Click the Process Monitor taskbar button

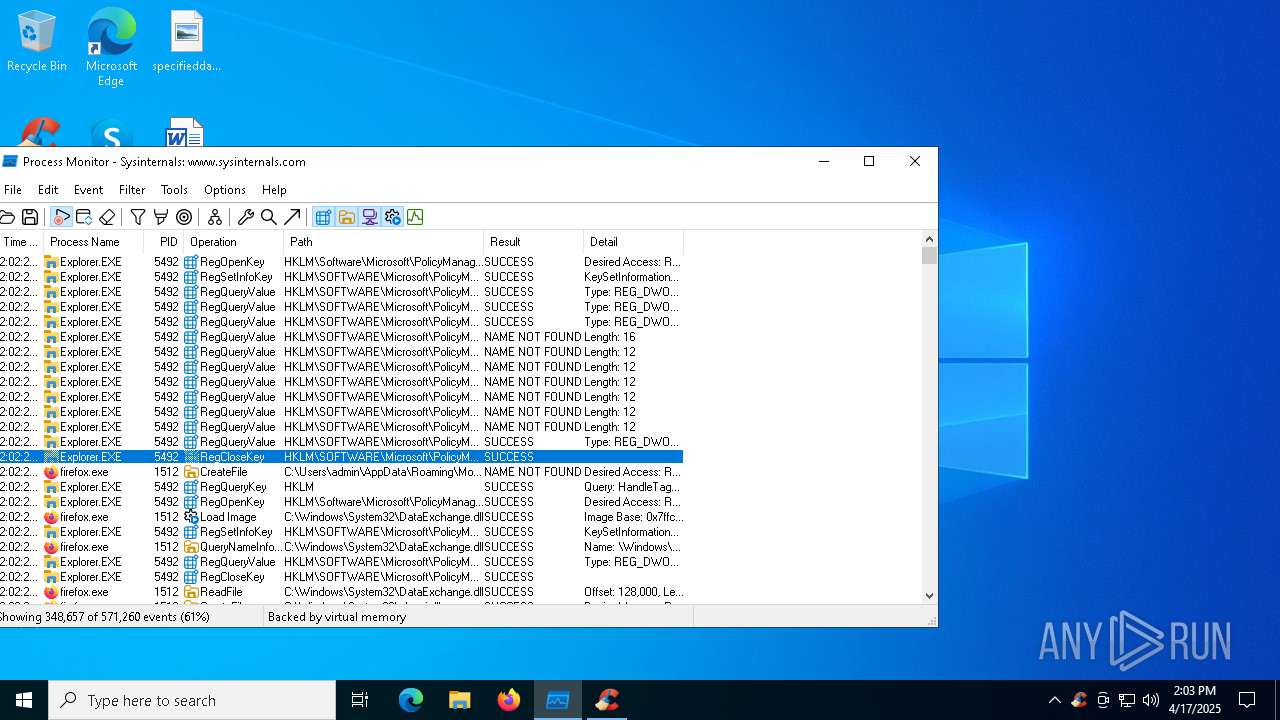[558, 700]
